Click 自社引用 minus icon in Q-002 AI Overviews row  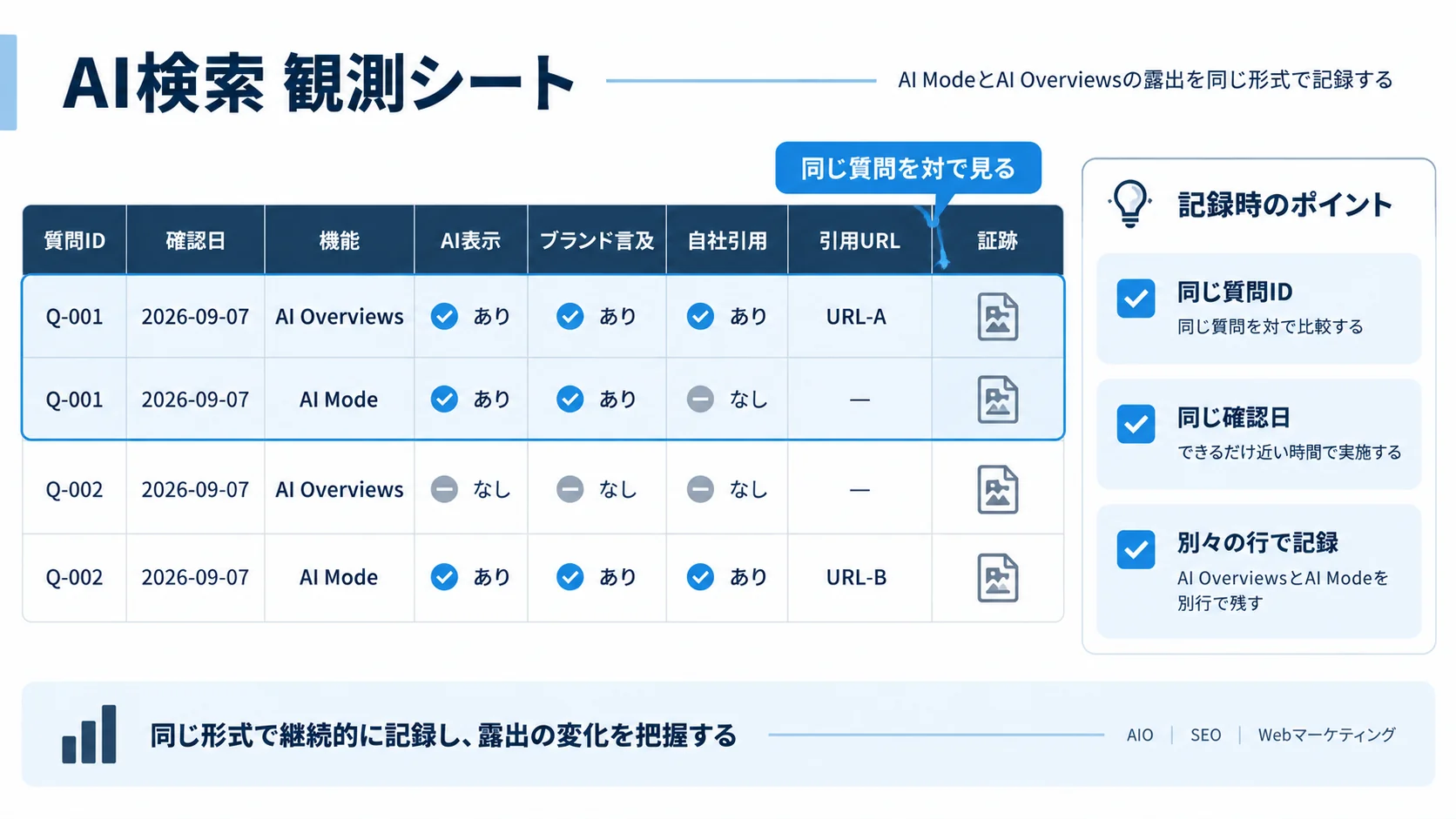pyautogui.click(x=700, y=489)
